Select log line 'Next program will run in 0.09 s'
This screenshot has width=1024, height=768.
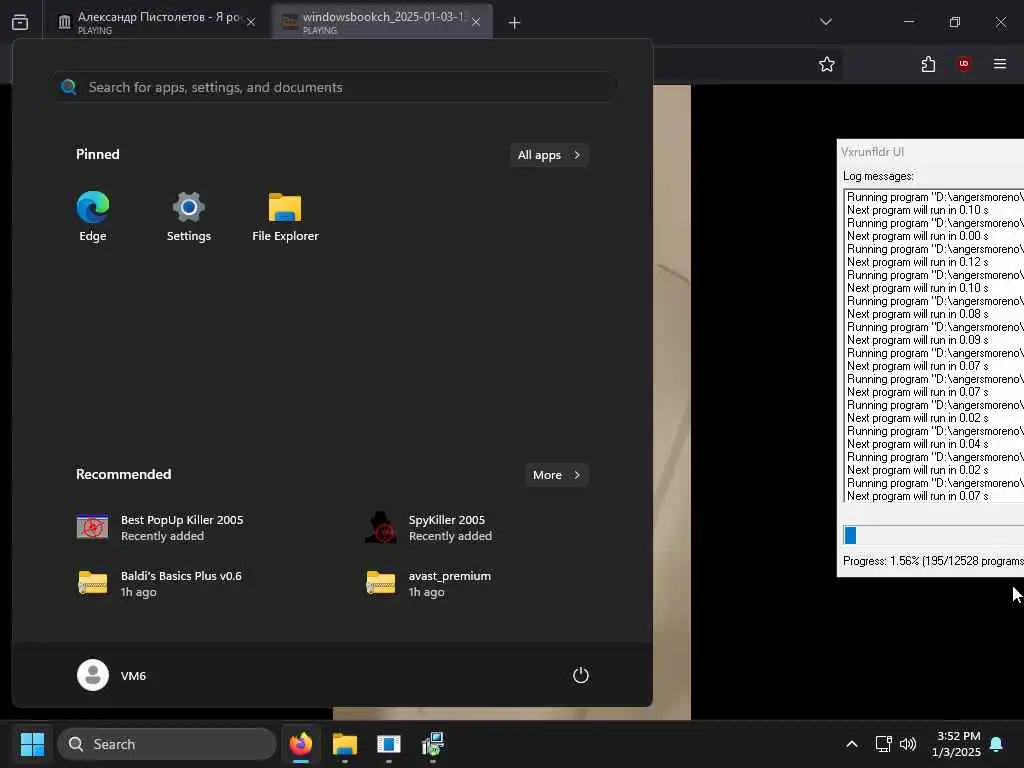coord(918,340)
